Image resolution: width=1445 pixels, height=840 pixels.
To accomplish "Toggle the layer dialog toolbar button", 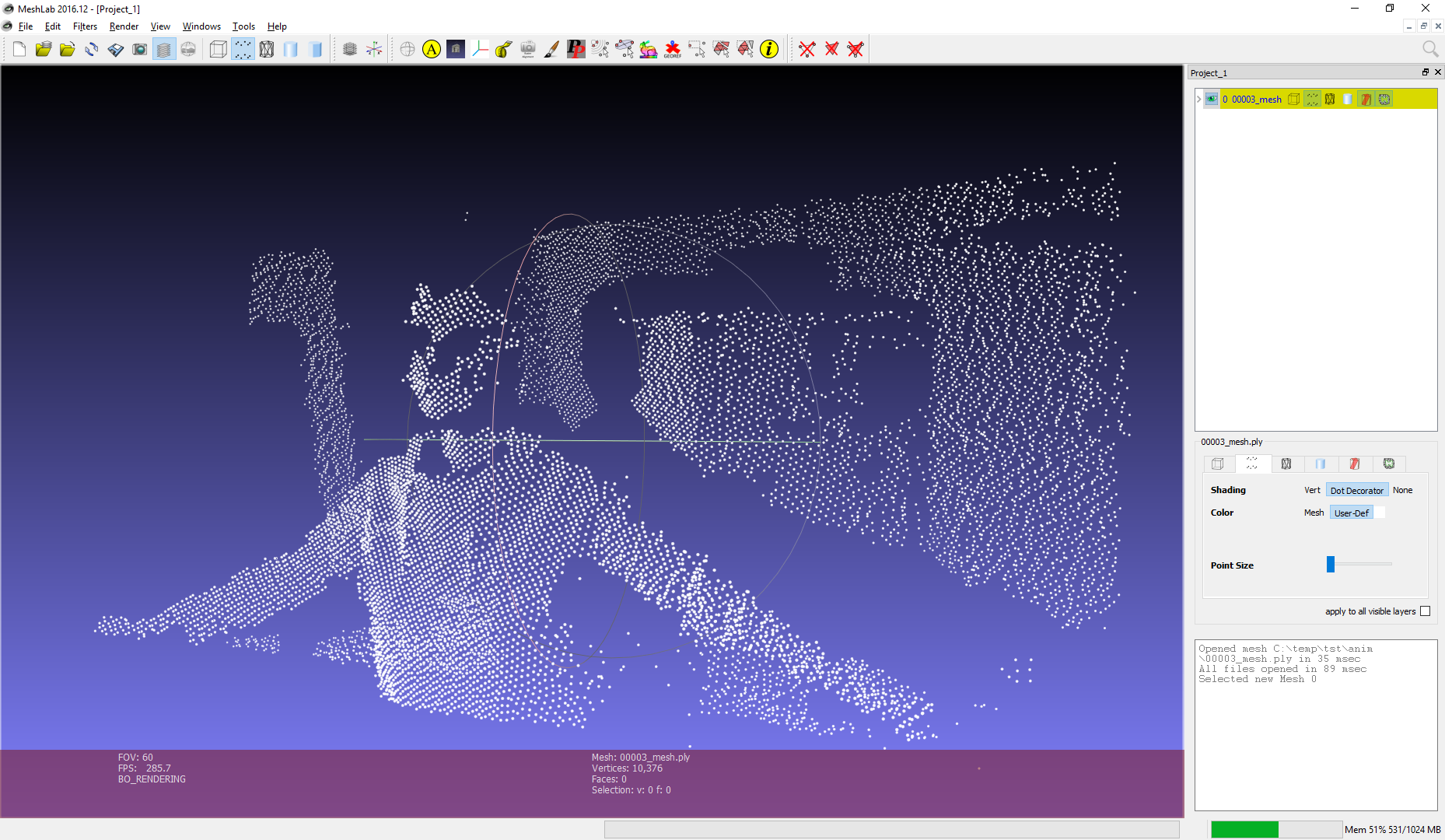I will (x=164, y=50).
